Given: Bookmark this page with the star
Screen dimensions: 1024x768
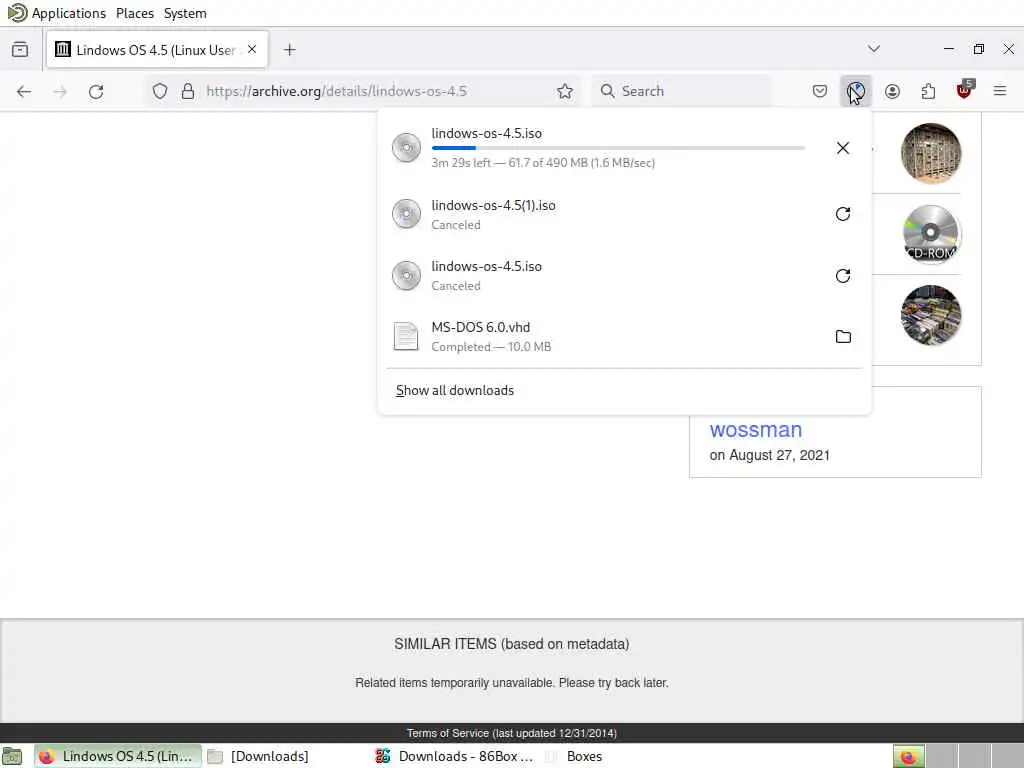Looking at the screenshot, I should click(x=565, y=91).
